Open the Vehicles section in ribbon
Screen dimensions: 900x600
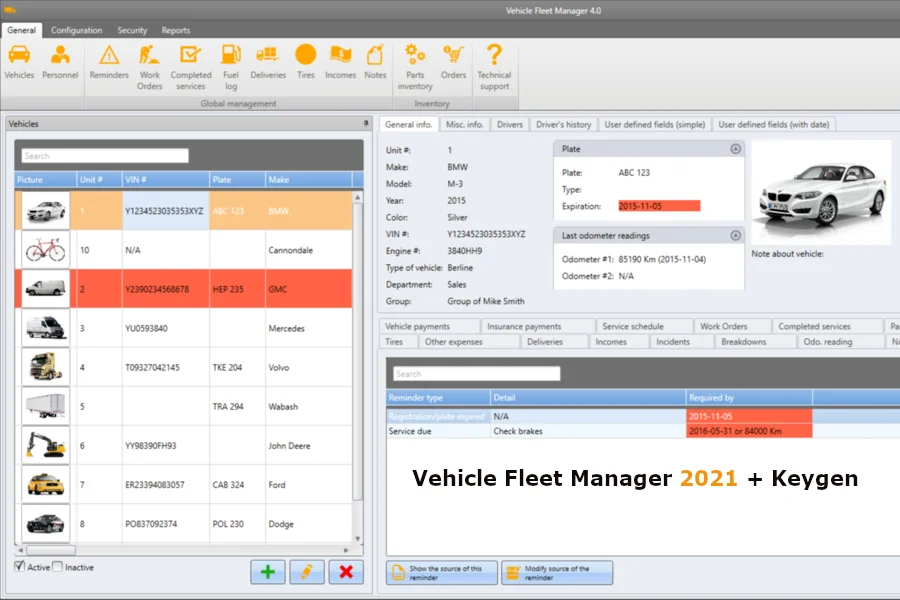coord(19,62)
